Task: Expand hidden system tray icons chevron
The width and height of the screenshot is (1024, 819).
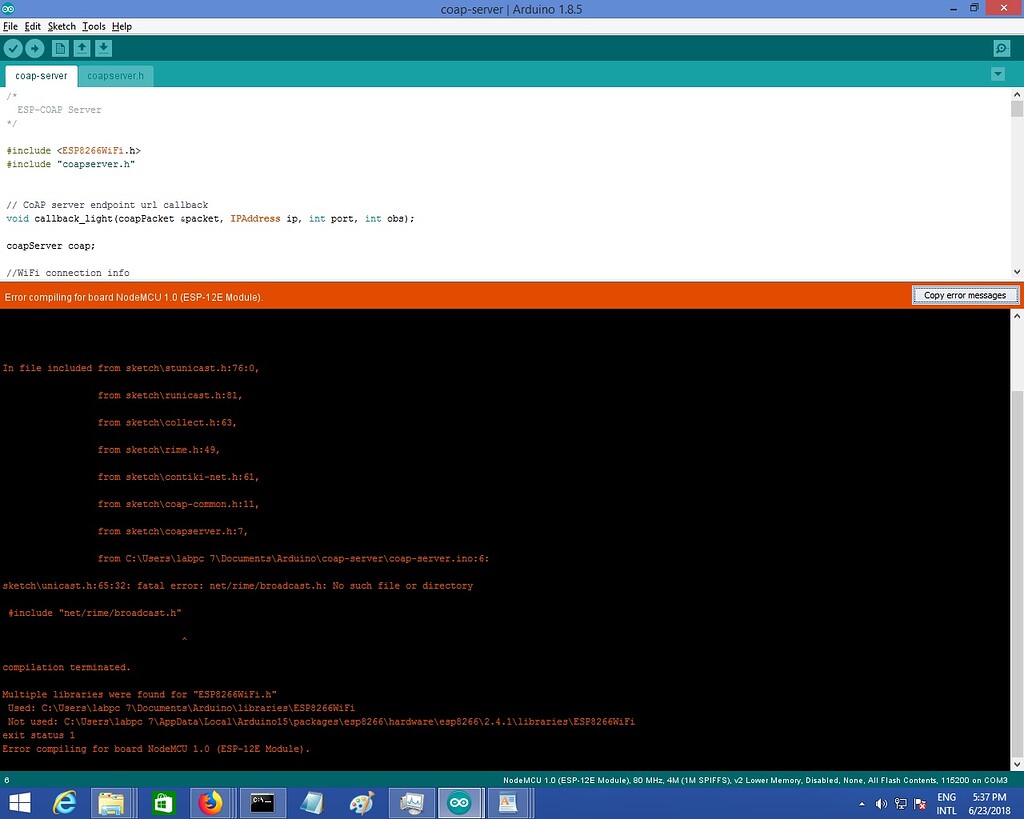Action: 861,803
